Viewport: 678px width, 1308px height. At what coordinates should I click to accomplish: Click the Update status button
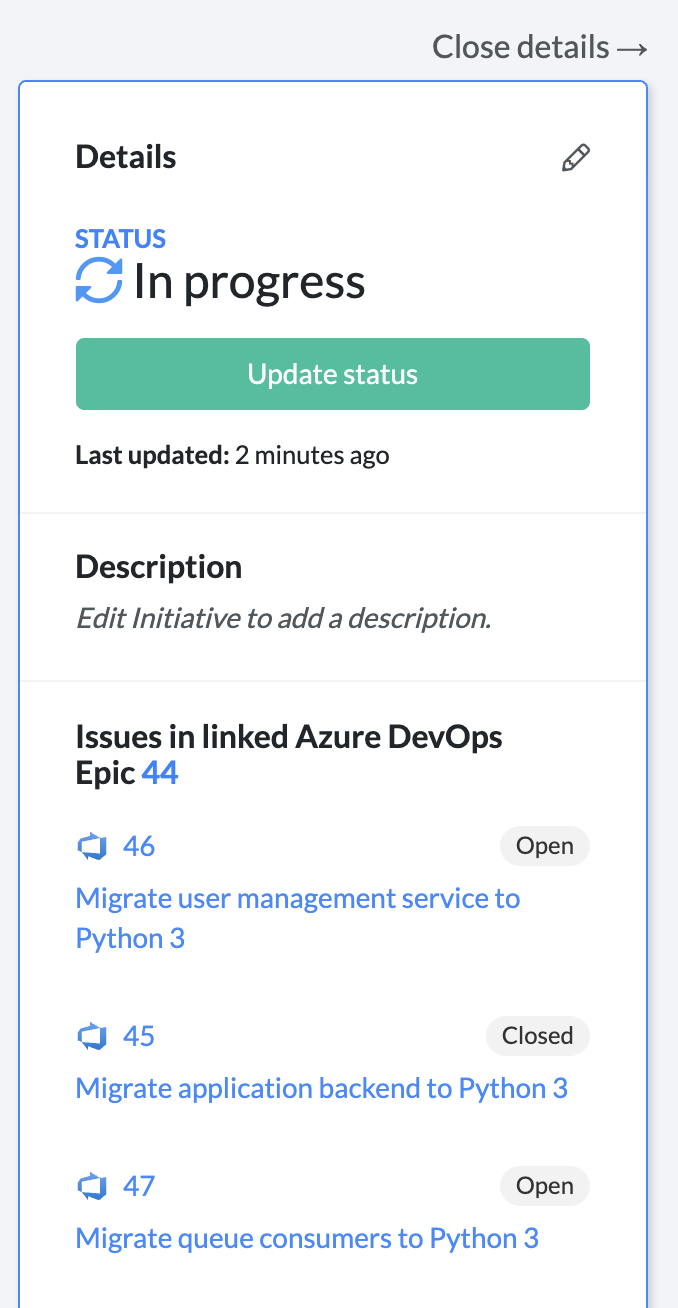click(x=333, y=374)
